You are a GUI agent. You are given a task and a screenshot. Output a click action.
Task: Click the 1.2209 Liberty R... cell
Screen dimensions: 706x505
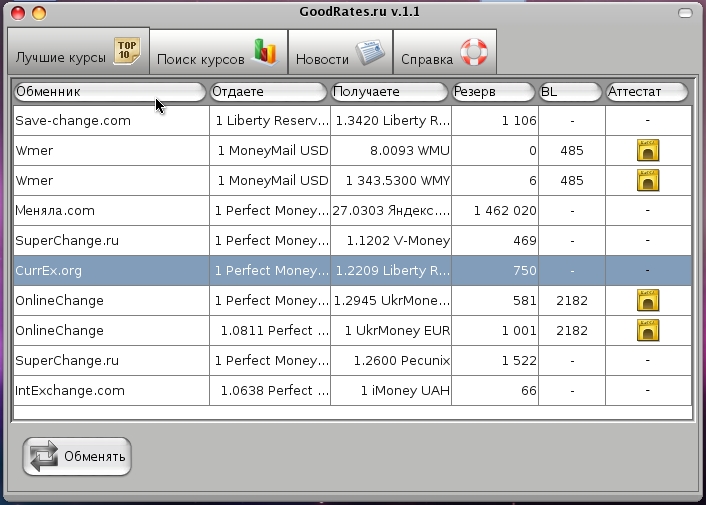[391, 271]
